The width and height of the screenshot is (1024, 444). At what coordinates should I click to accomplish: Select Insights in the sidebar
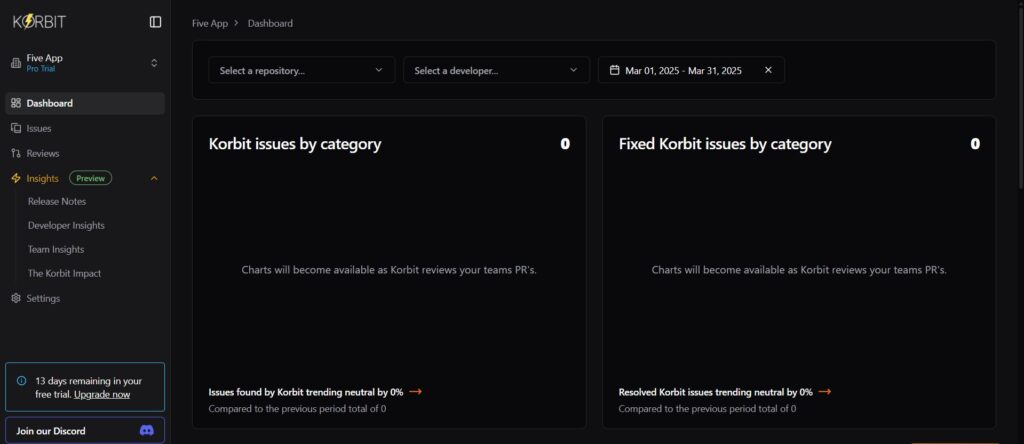coord(42,178)
